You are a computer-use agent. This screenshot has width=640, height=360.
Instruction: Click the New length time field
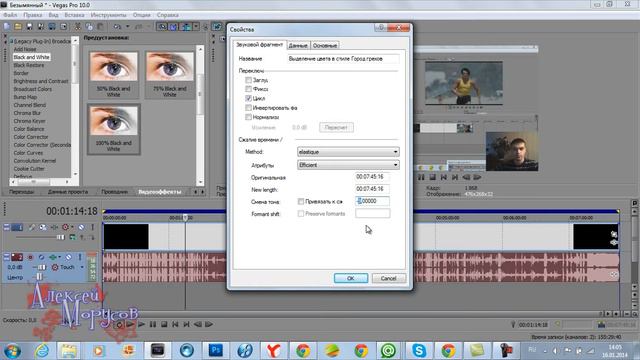[x=372, y=189]
